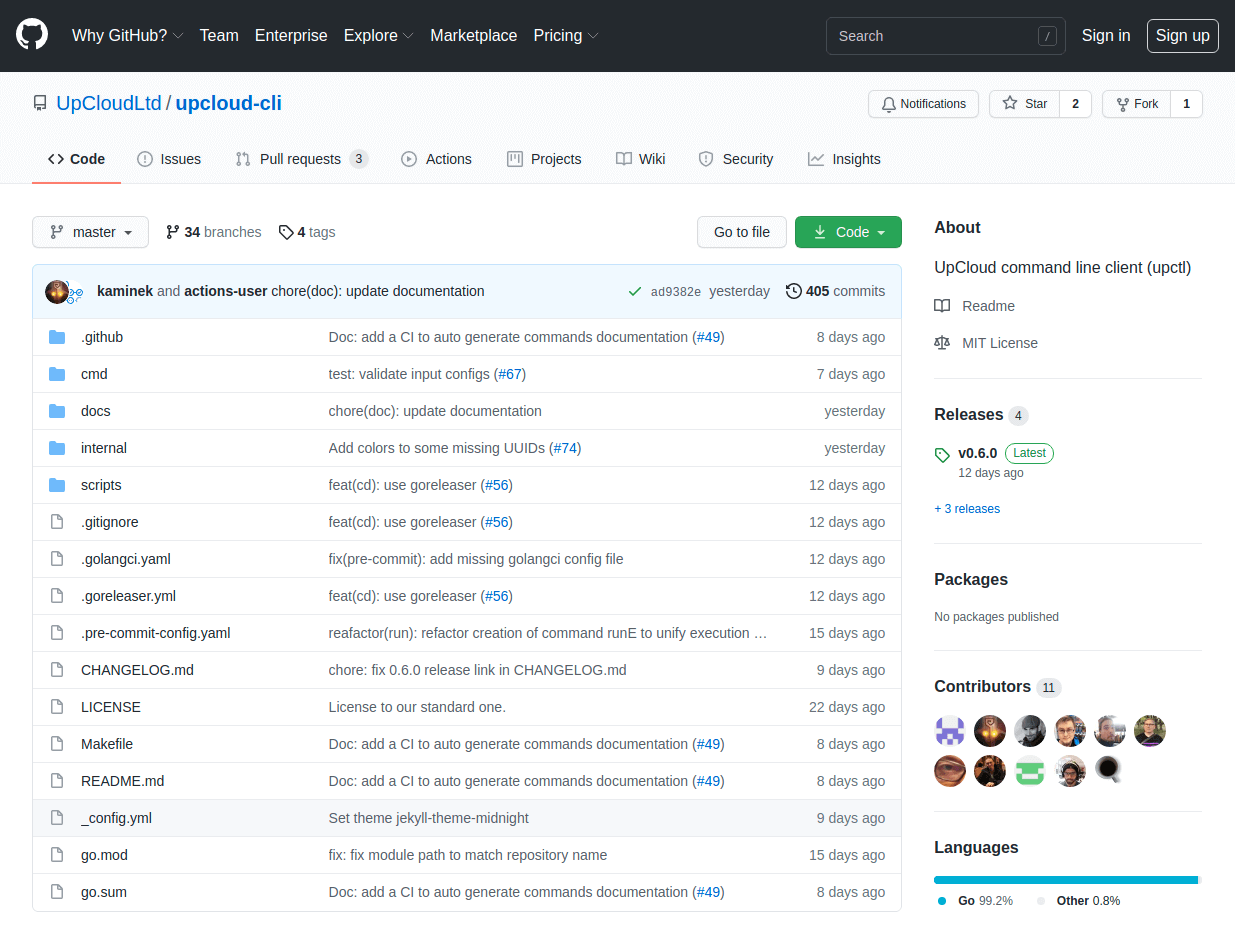Click the .github folder icon
The width and height of the screenshot is (1235, 925).
(57, 337)
